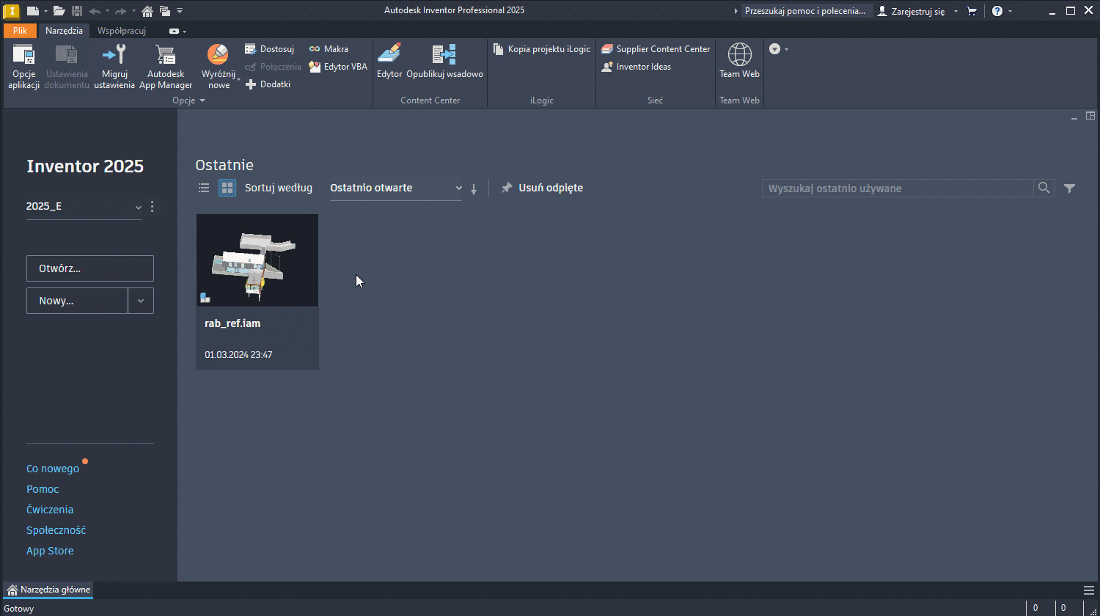Select the Narzędzia ribbon tab
Screen dimensions: 1100x616
(64, 31)
